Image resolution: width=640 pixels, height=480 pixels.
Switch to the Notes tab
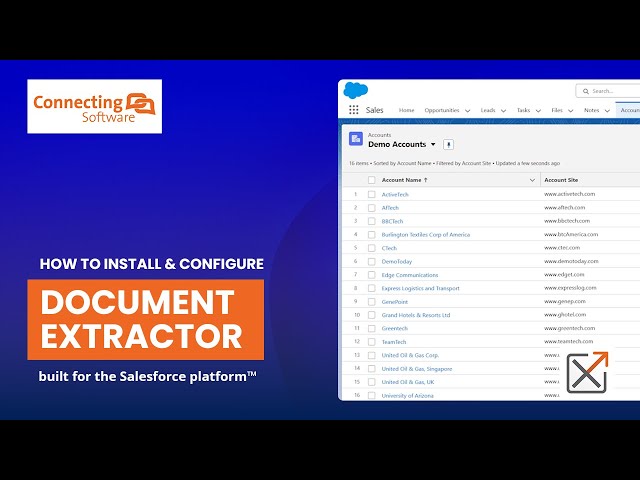591,110
